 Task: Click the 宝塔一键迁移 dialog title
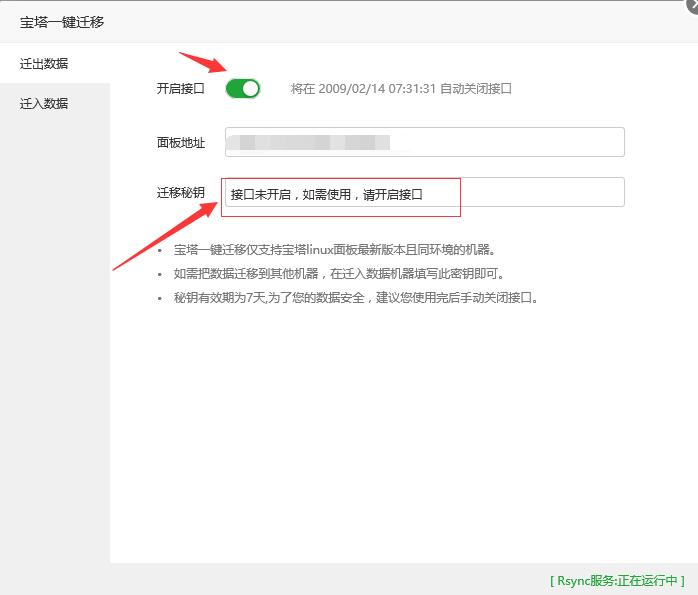[x=62, y=22]
